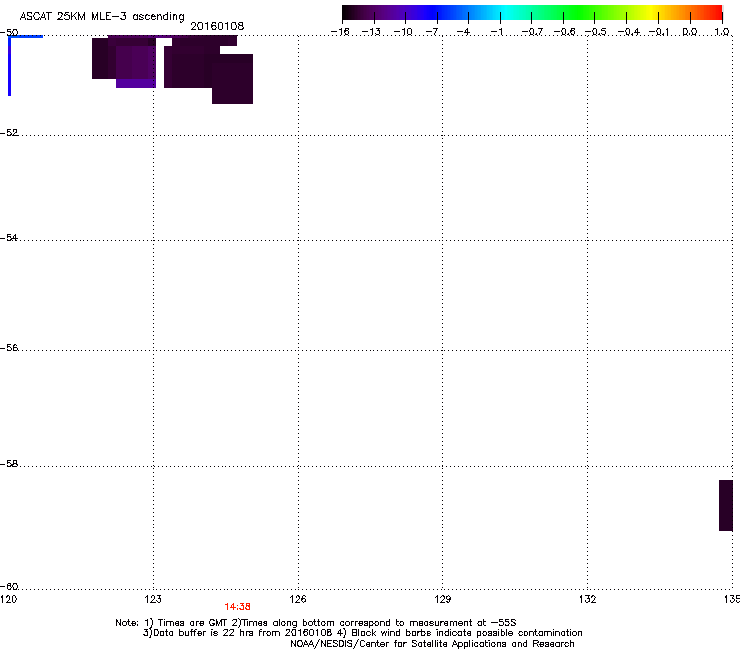This screenshot has width=740, height=650.
Task: Click the 0.0 color bar label
Action: pyautogui.click(x=690, y=32)
